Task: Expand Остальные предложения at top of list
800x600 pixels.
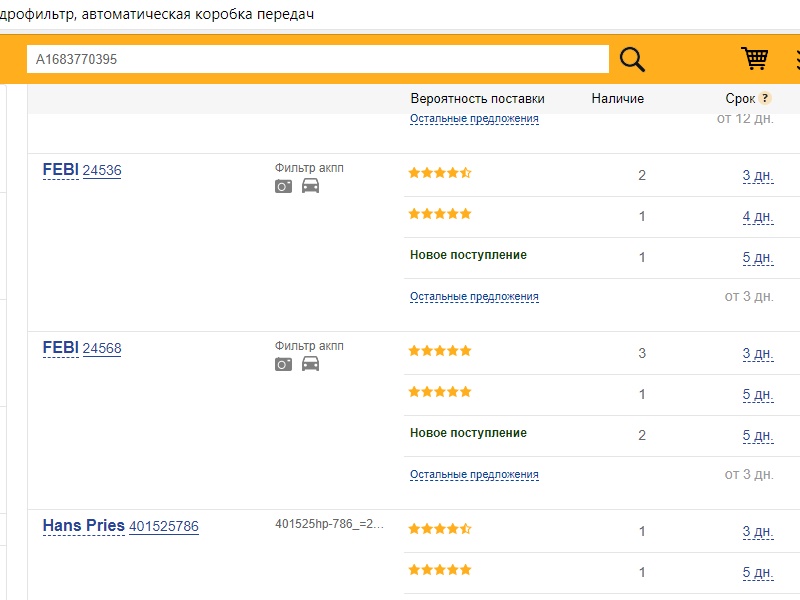Action: coord(474,119)
